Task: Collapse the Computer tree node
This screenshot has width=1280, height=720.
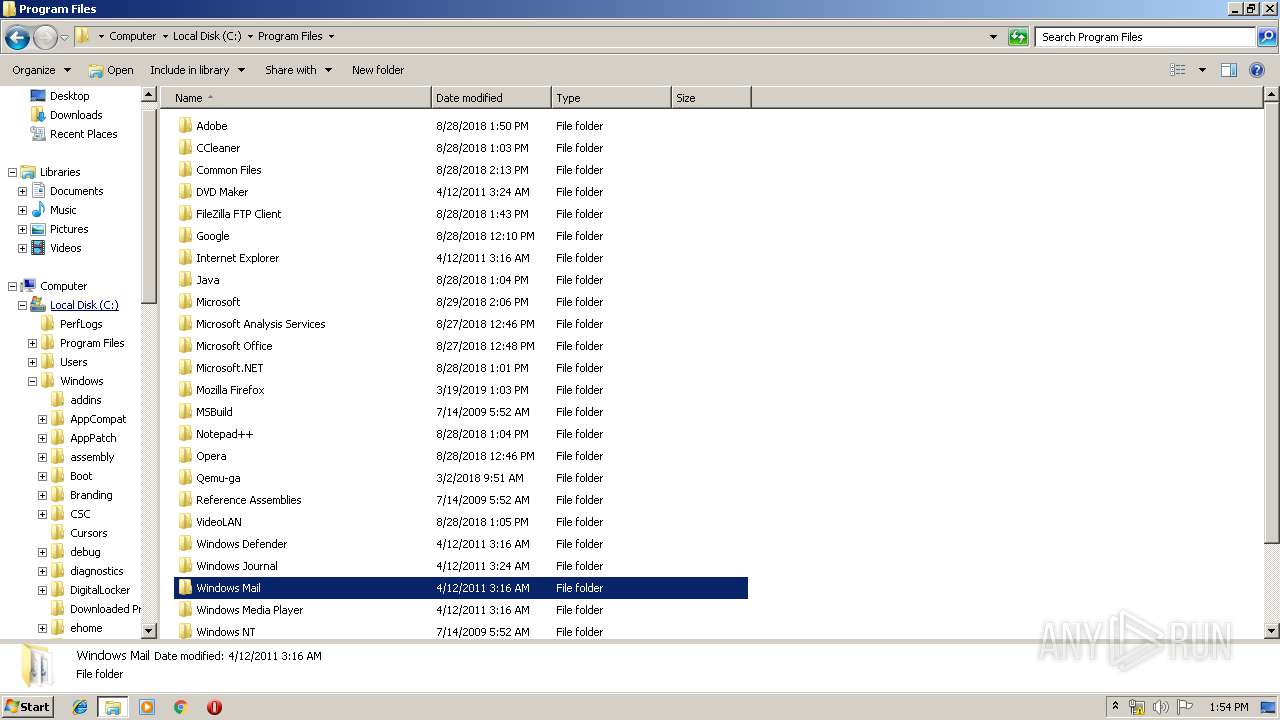Action: pyautogui.click(x=12, y=286)
